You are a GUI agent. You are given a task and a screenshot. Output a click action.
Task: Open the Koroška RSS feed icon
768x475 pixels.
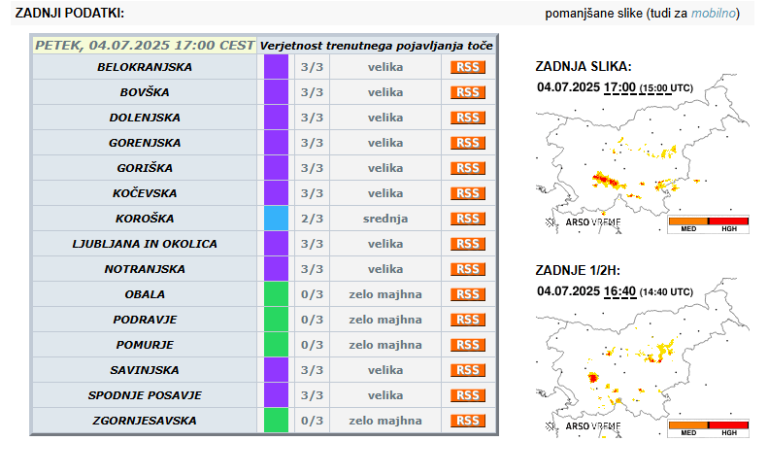(468, 218)
